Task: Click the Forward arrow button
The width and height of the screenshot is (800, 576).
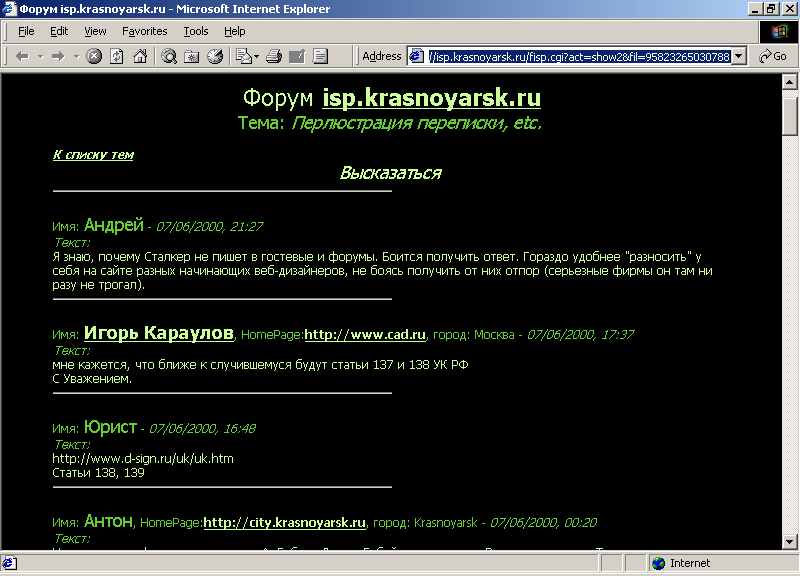Action: (x=58, y=57)
